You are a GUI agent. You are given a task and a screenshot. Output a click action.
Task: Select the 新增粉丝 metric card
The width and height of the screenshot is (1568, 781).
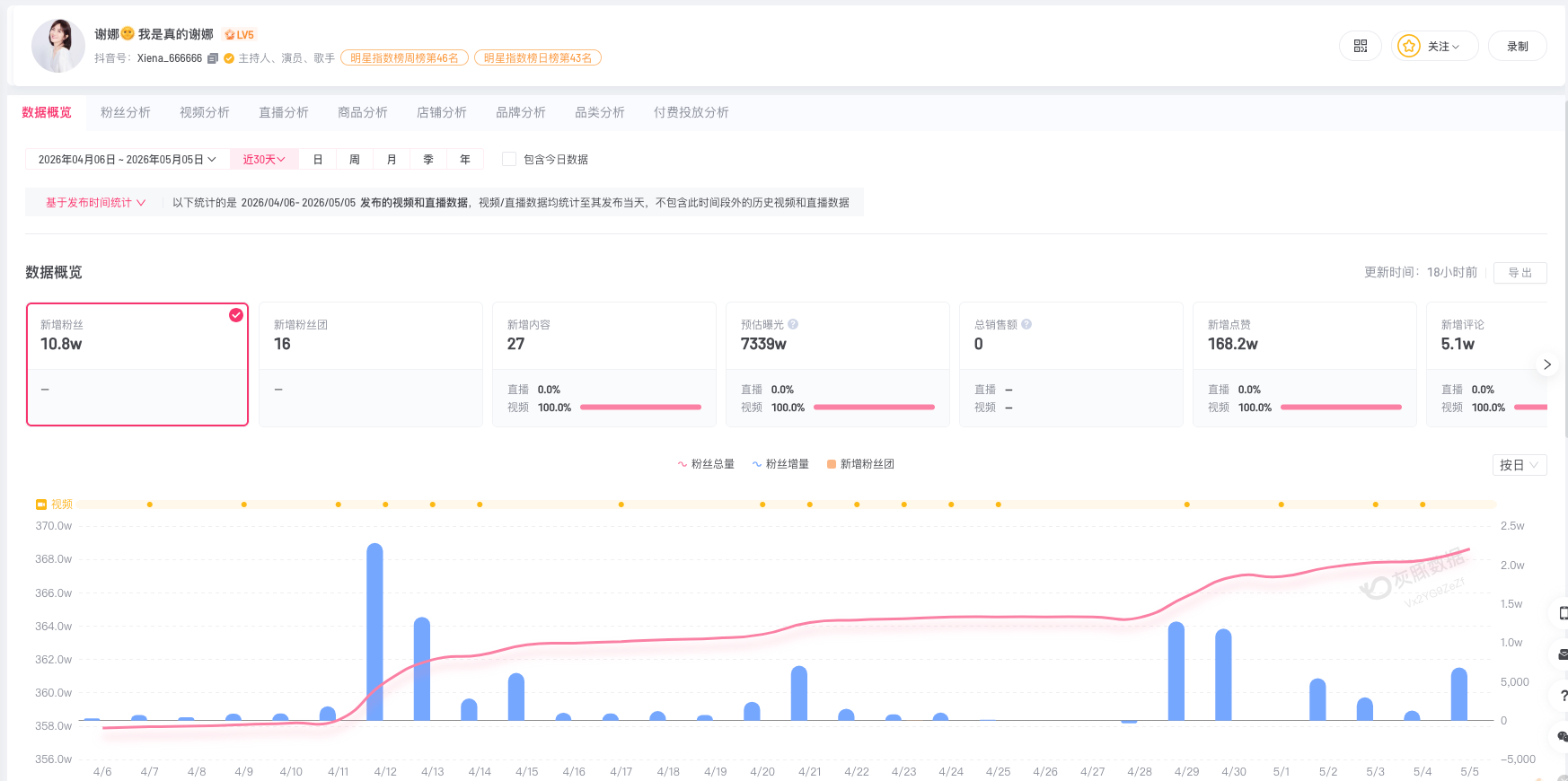point(137,364)
